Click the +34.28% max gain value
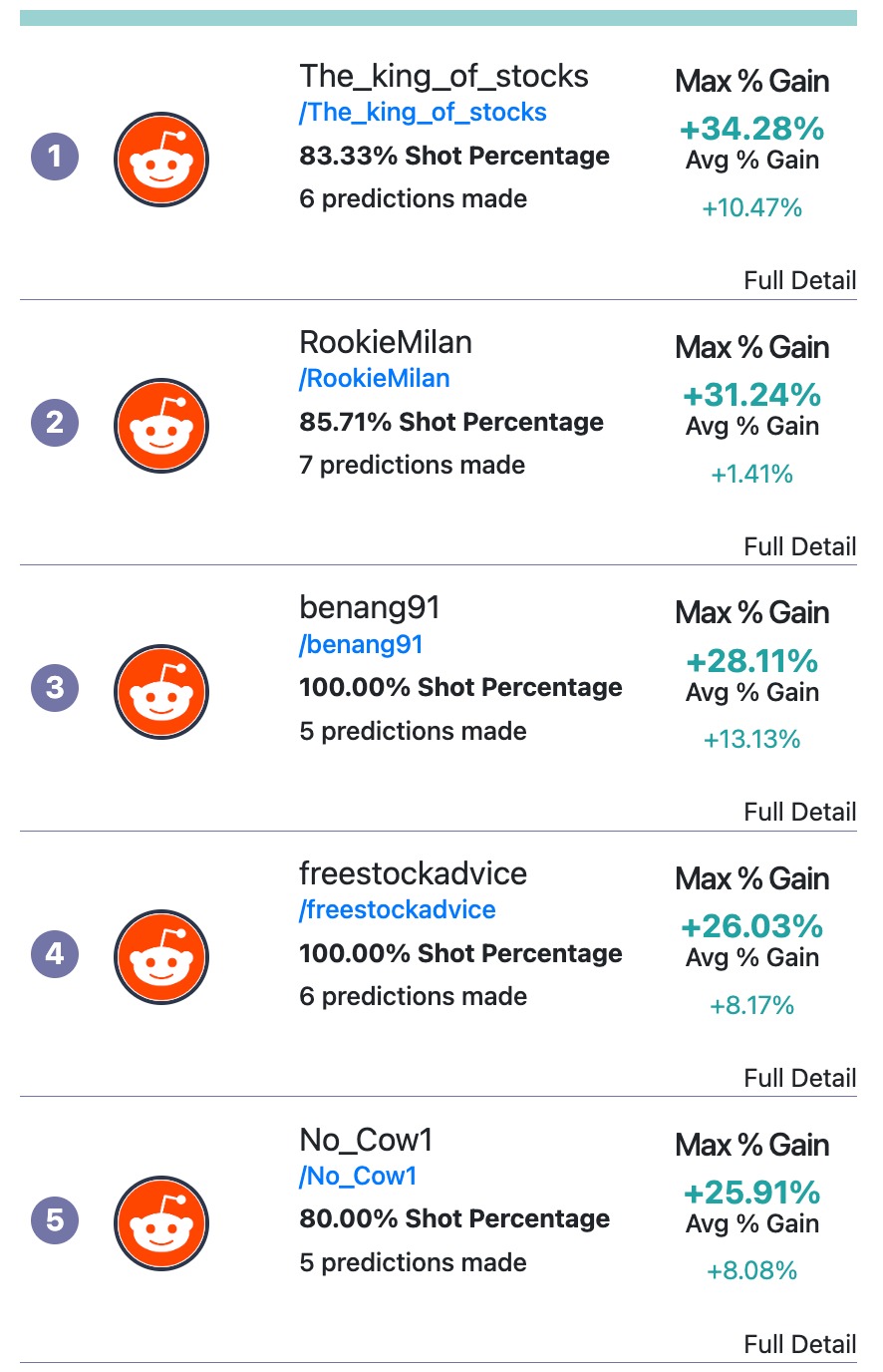 [x=752, y=130]
